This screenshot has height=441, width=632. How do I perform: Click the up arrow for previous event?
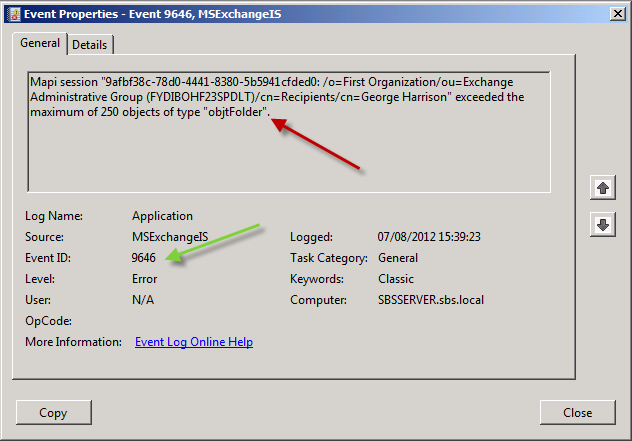(602, 187)
